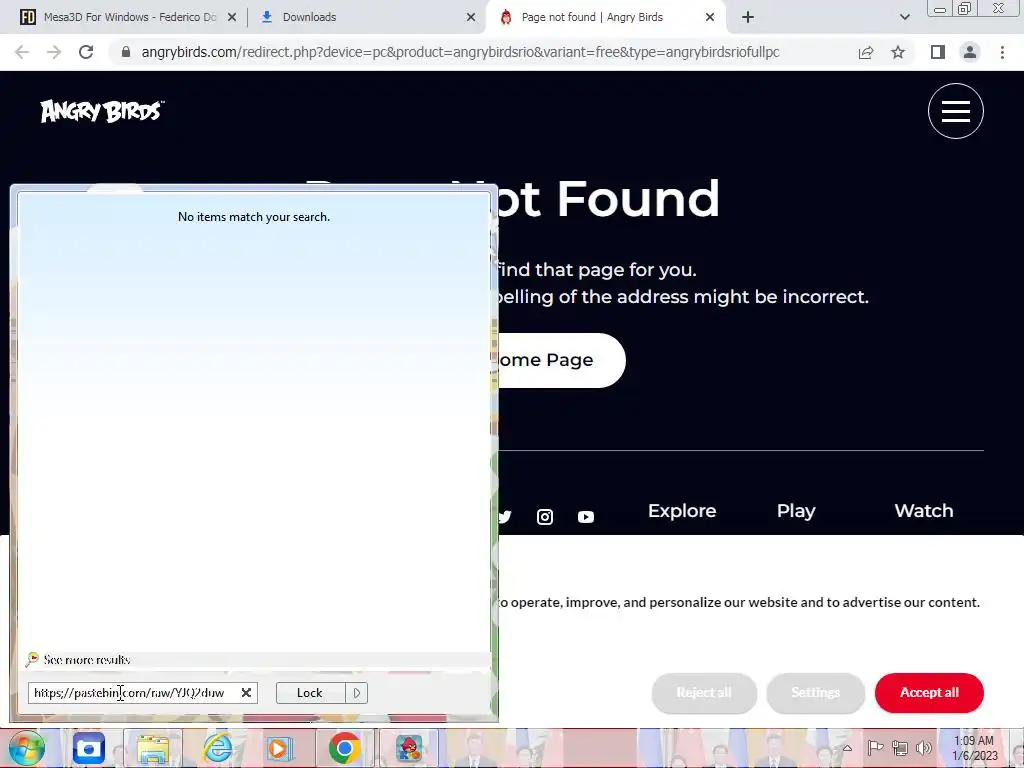View site info lock icon

pos(126,52)
